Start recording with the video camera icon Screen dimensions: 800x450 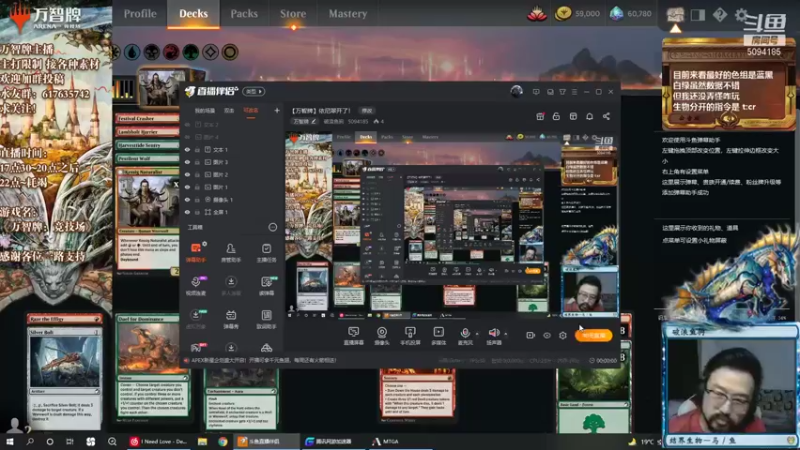(x=531, y=335)
